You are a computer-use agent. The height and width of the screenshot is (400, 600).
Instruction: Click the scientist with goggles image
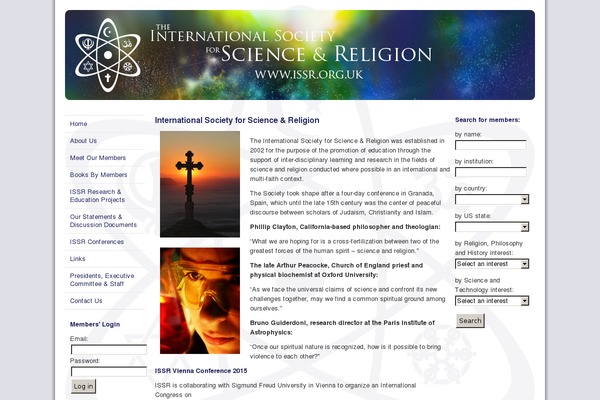[x=200, y=300]
